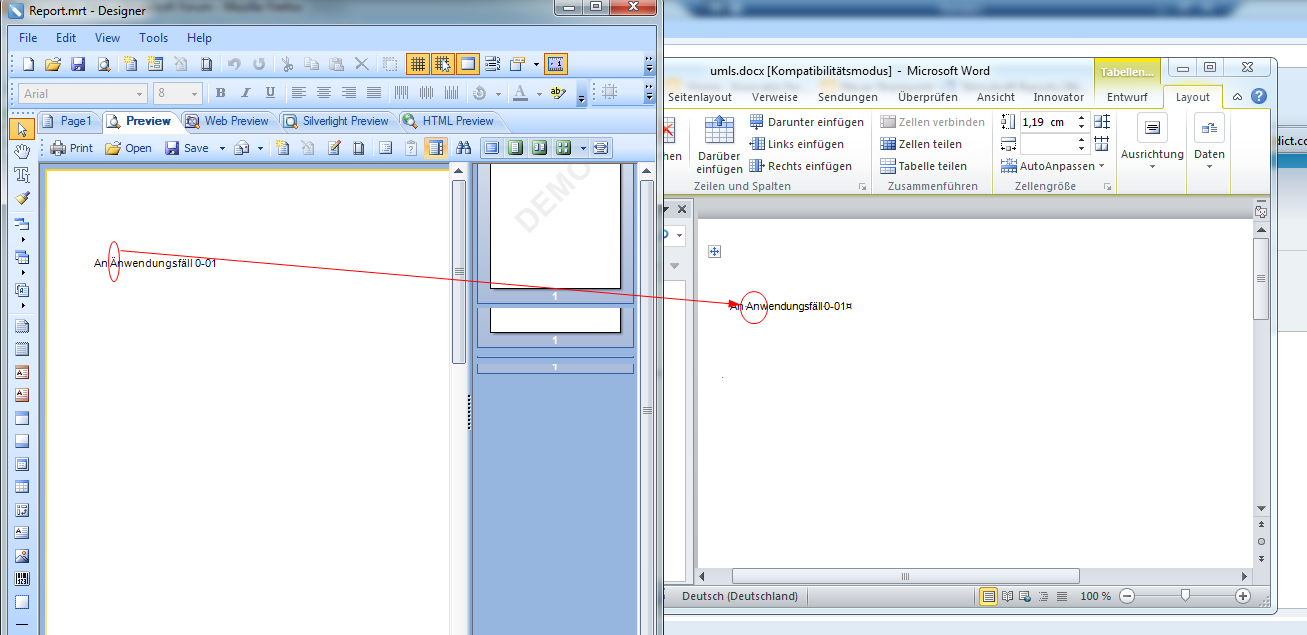Expand the Send Email dropdown arrow in preview
This screenshot has width=1307, height=635.
(x=260, y=148)
